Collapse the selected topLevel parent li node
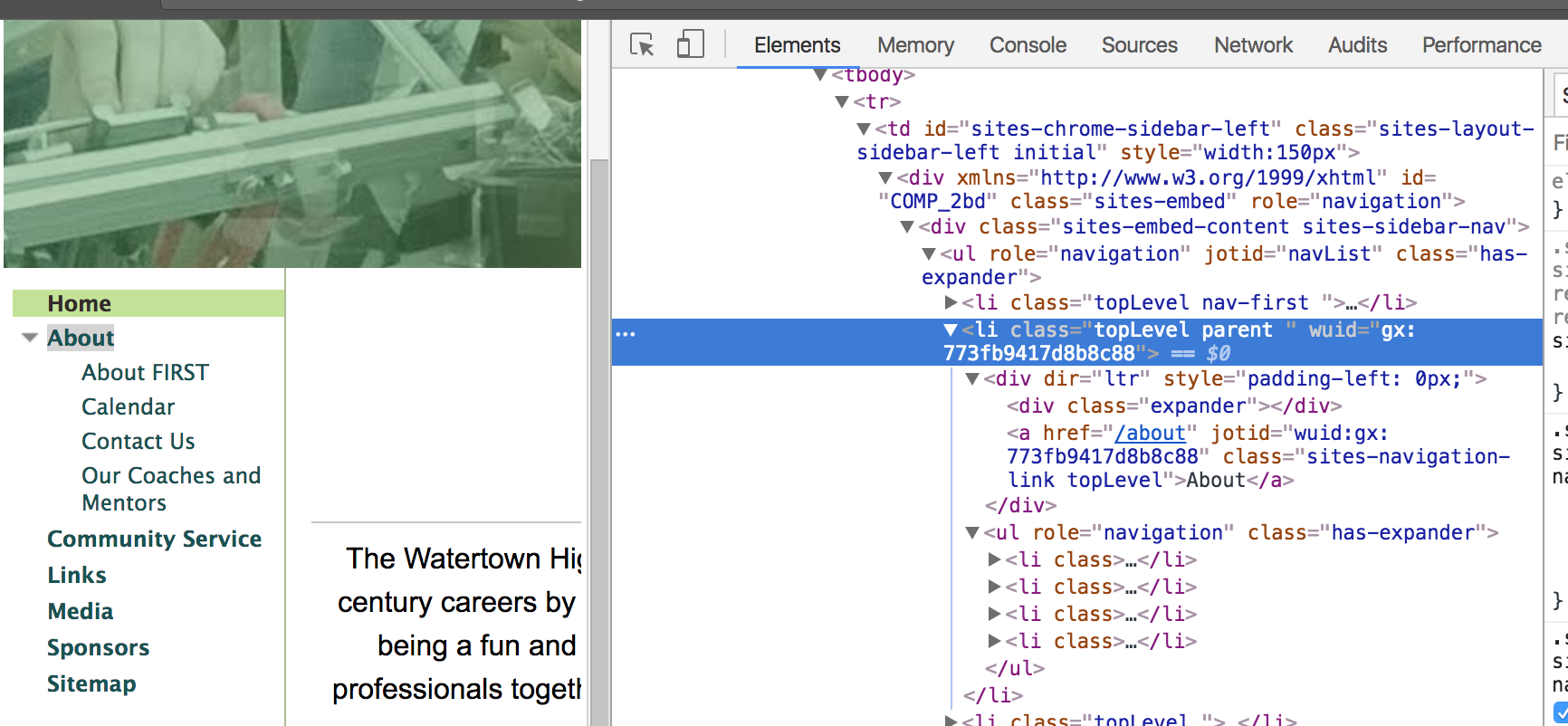 click(x=951, y=330)
